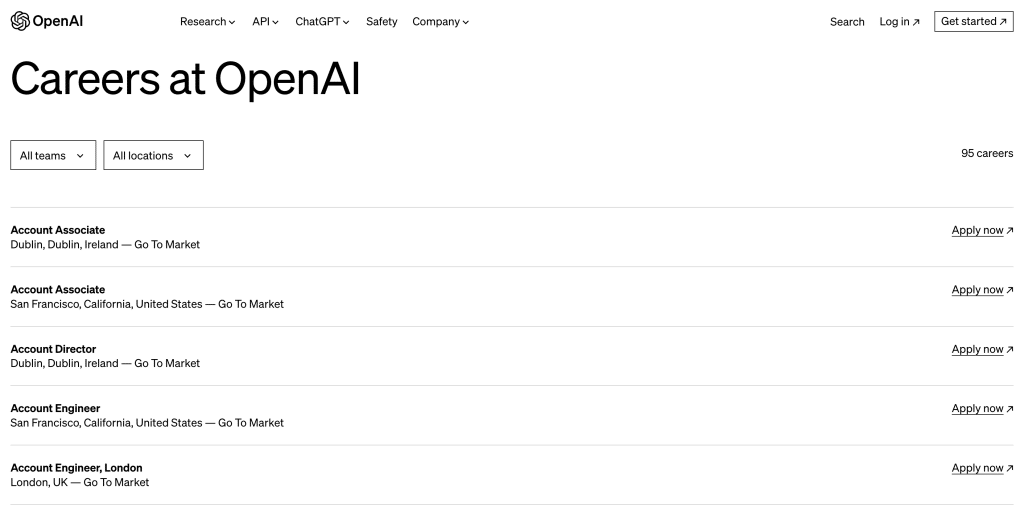Open the Account Director job title
Viewport: 1024px width, 512px height.
(x=53, y=349)
